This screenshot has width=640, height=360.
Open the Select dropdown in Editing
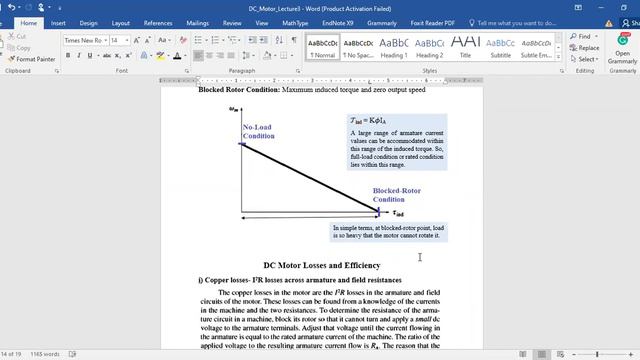584,59
